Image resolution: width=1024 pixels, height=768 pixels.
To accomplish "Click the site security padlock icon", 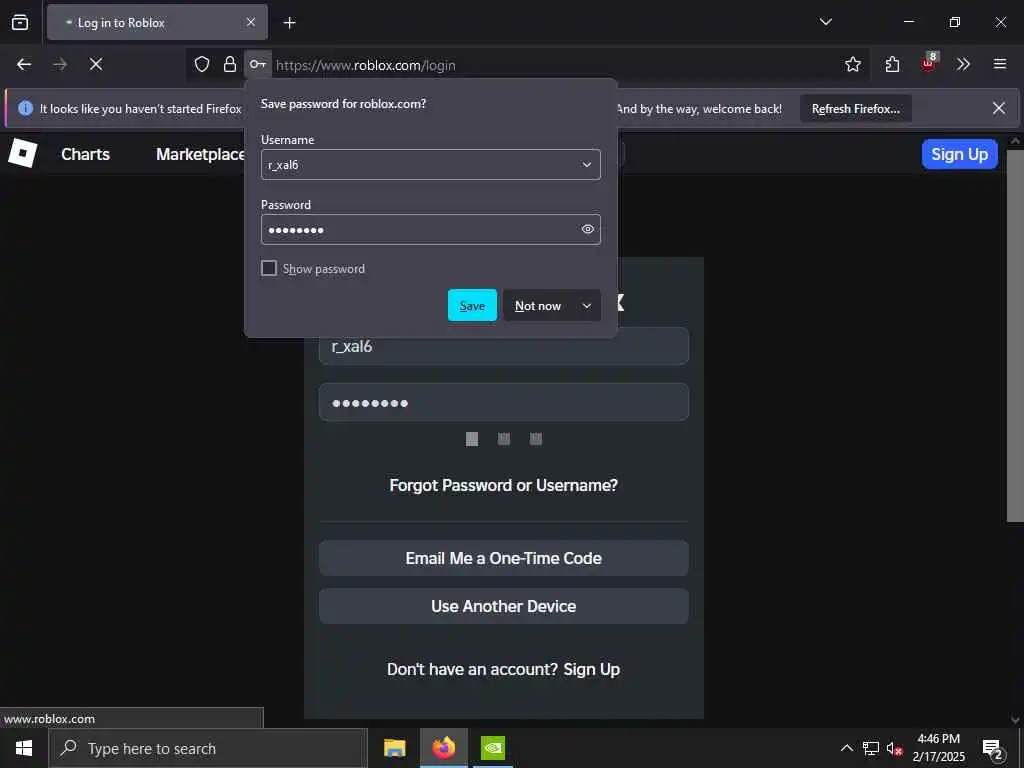I will (x=230, y=64).
